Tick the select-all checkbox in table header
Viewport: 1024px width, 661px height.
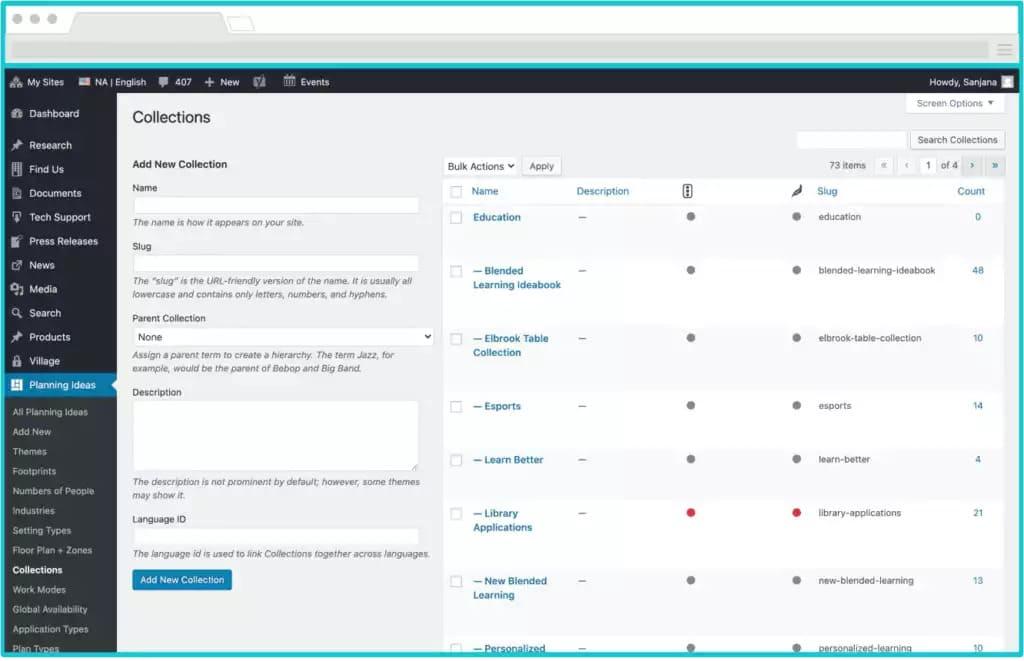click(456, 192)
